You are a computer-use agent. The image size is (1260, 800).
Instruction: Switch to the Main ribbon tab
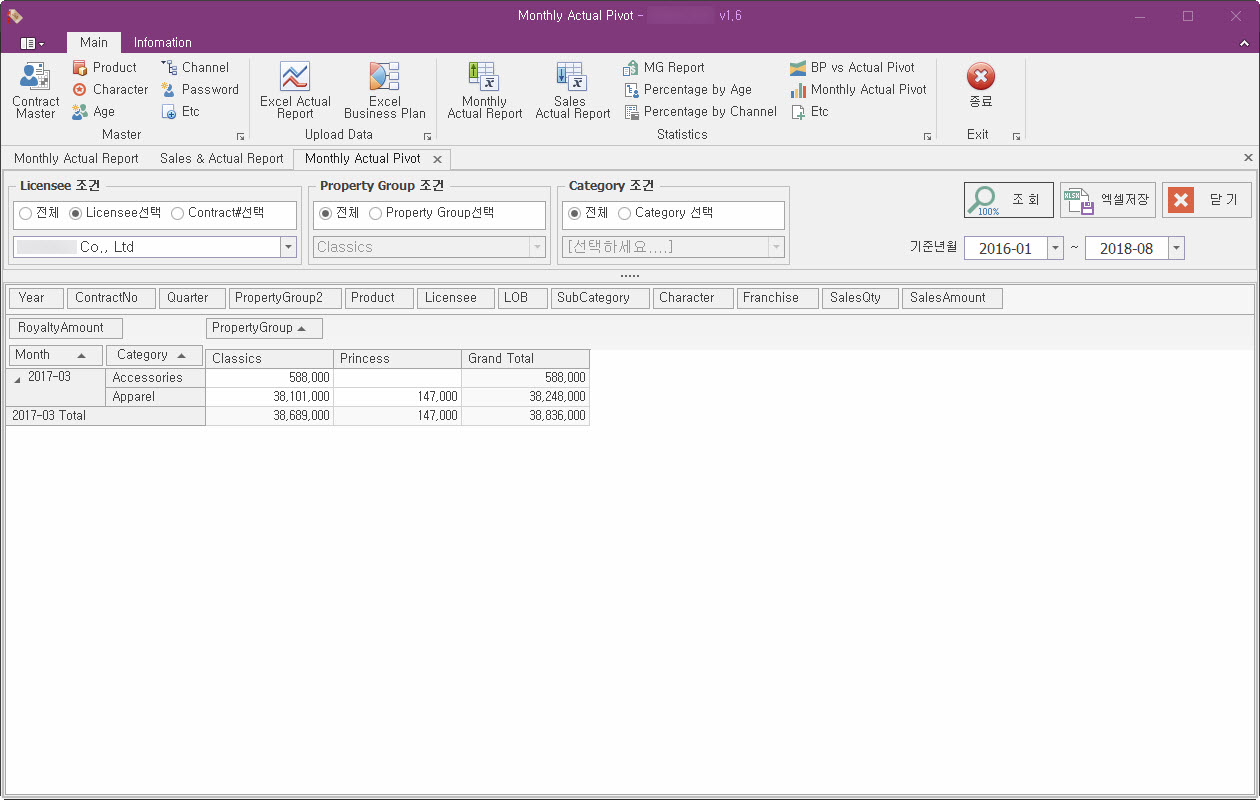point(94,42)
